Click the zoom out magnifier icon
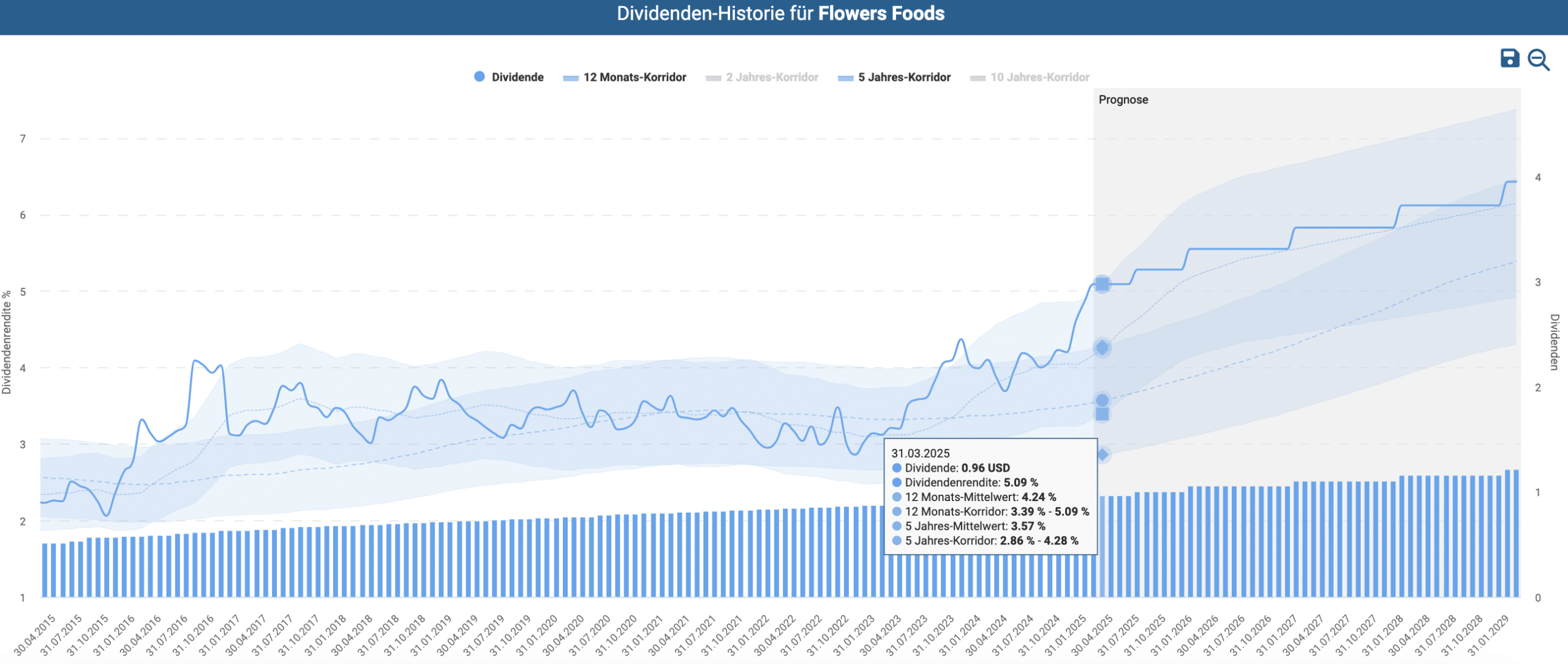 click(1539, 59)
